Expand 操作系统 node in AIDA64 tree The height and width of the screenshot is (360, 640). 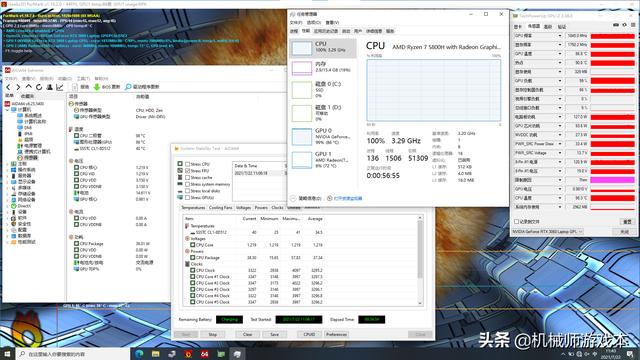7,170
